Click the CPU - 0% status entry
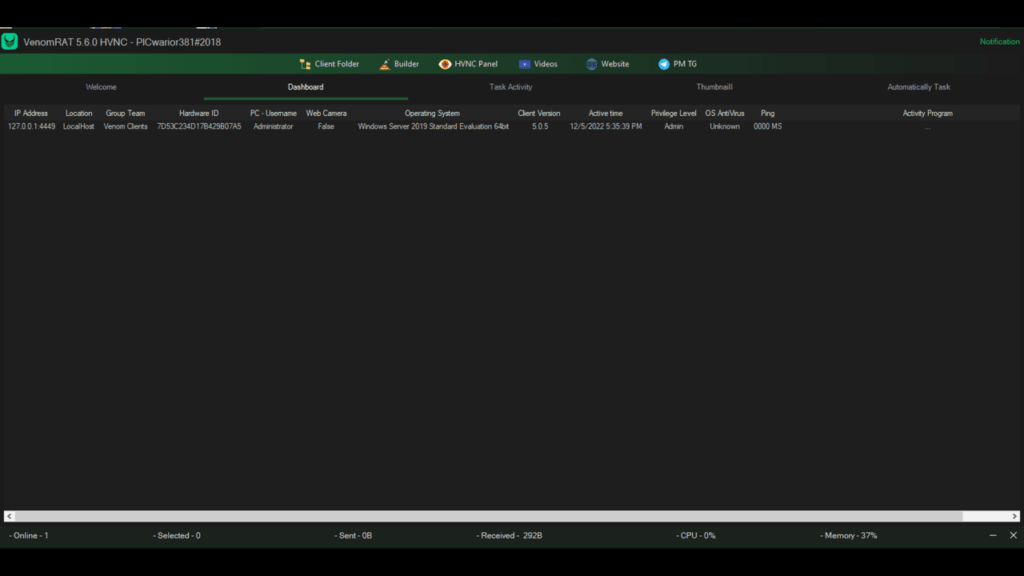This screenshot has width=1024, height=576. (x=696, y=536)
